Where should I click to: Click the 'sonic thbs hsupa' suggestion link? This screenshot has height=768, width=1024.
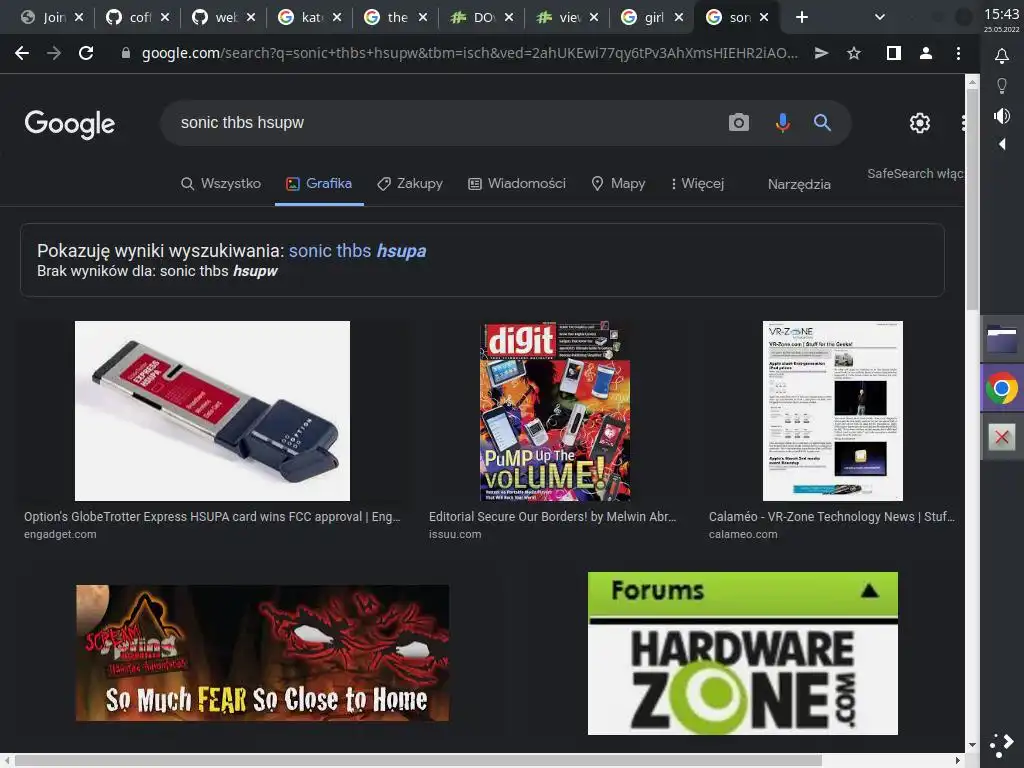tap(357, 251)
